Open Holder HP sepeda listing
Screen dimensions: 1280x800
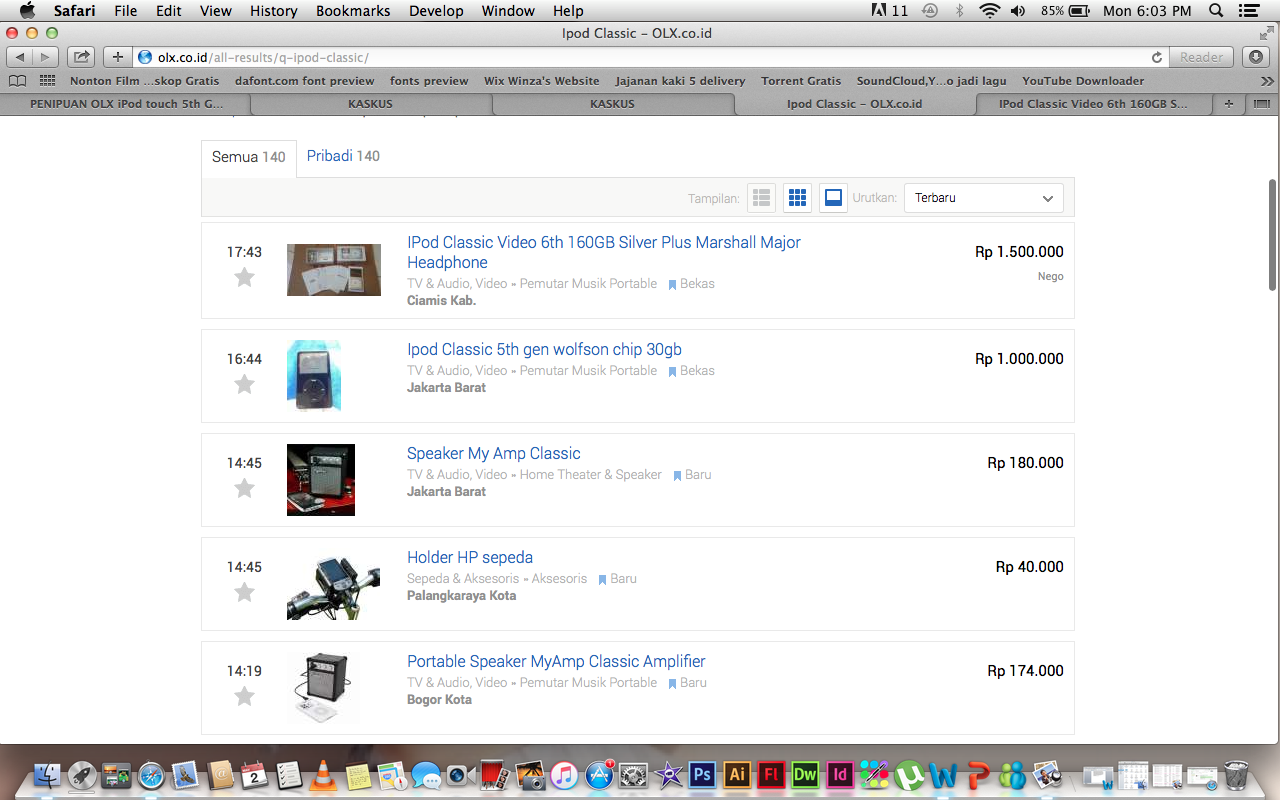tap(470, 557)
